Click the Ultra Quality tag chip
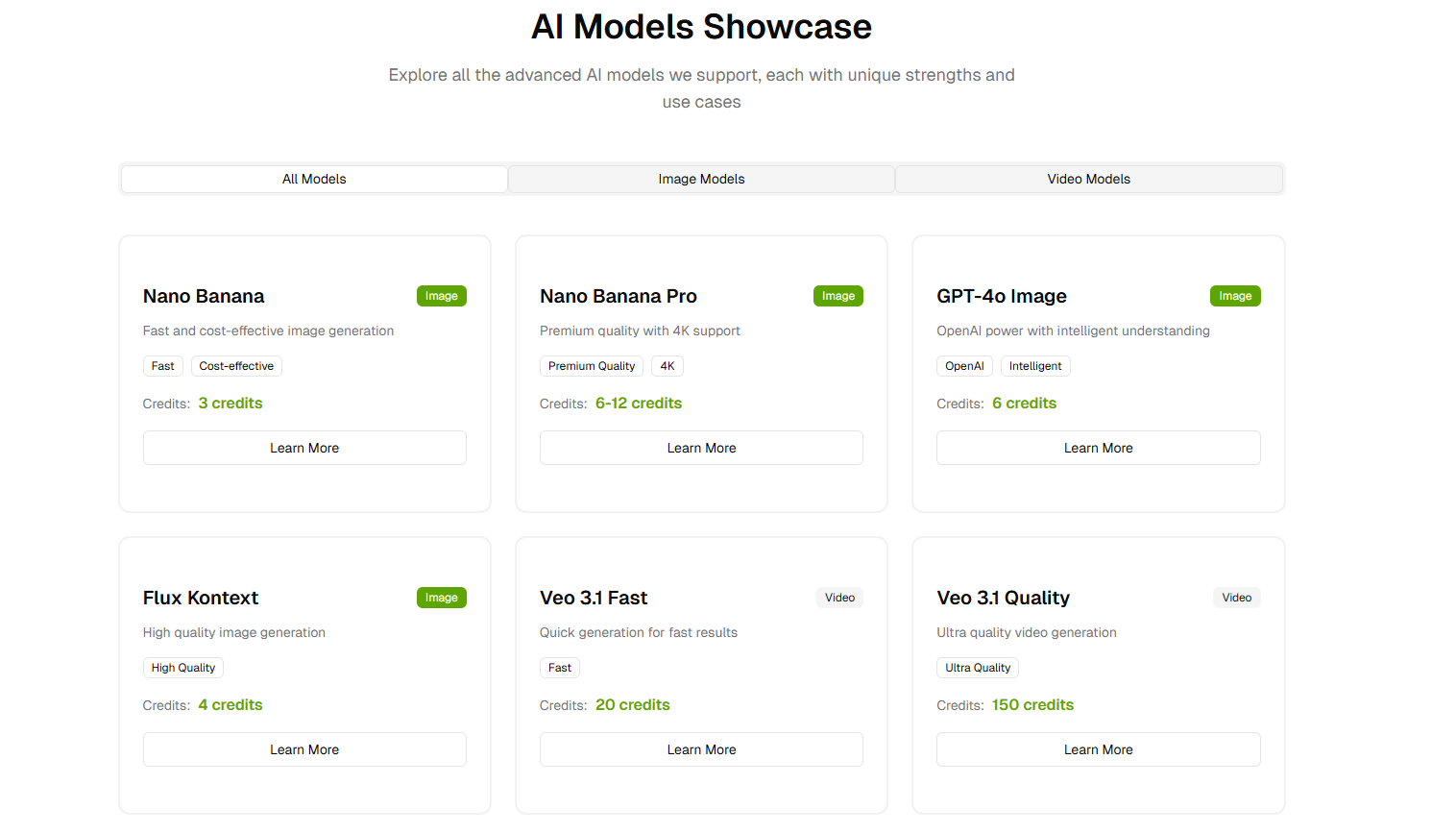This screenshot has height=833, width=1456. (x=977, y=668)
